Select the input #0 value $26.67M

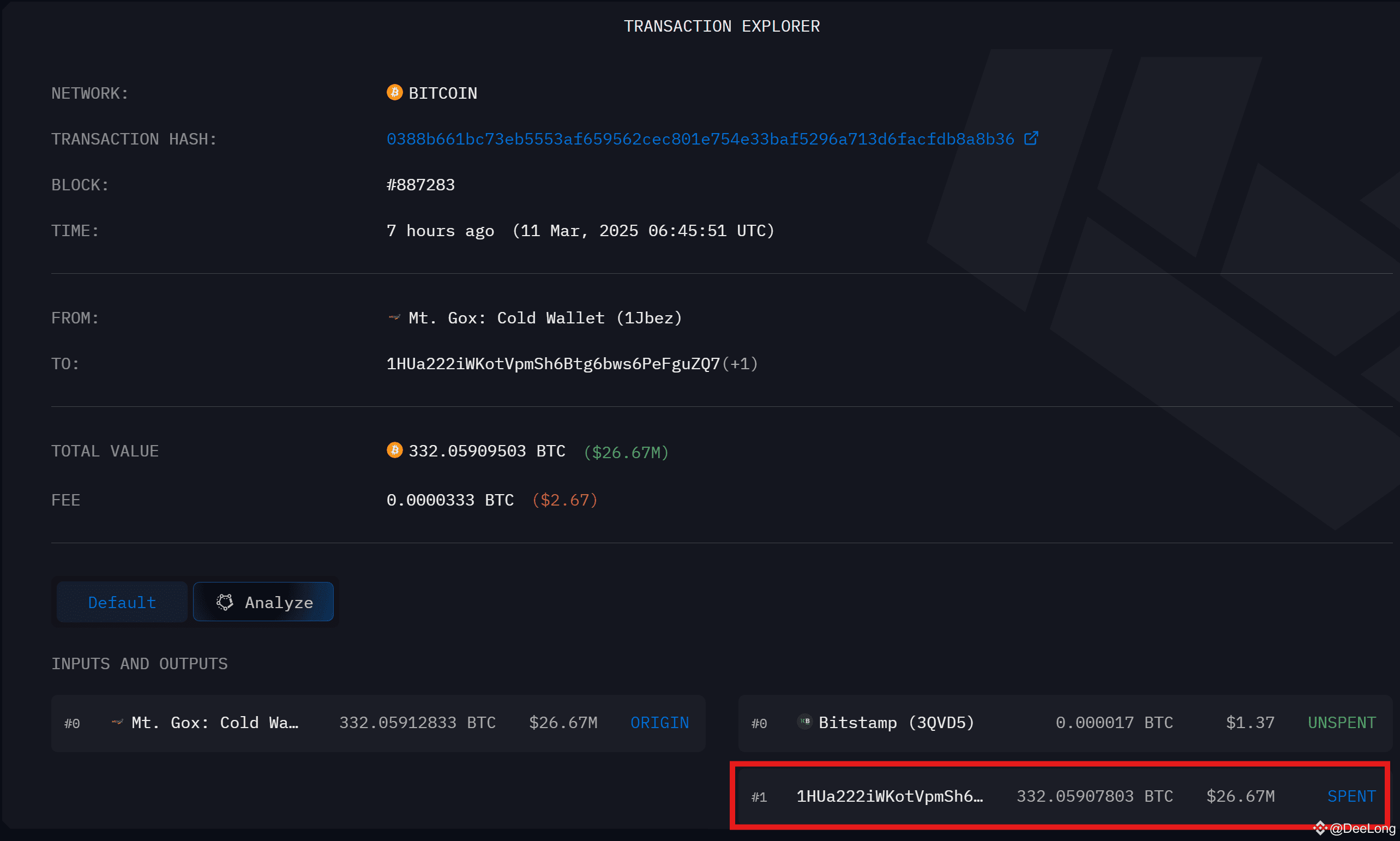pyautogui.click(x=563, y=723)
